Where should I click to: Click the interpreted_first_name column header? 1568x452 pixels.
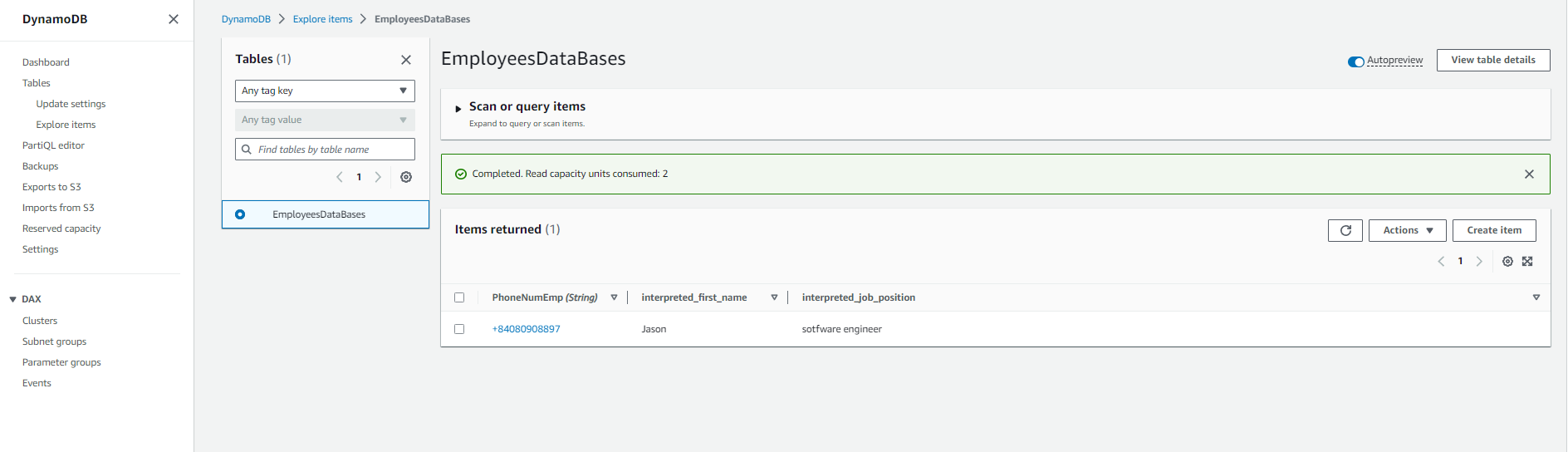tap(693, 297)
